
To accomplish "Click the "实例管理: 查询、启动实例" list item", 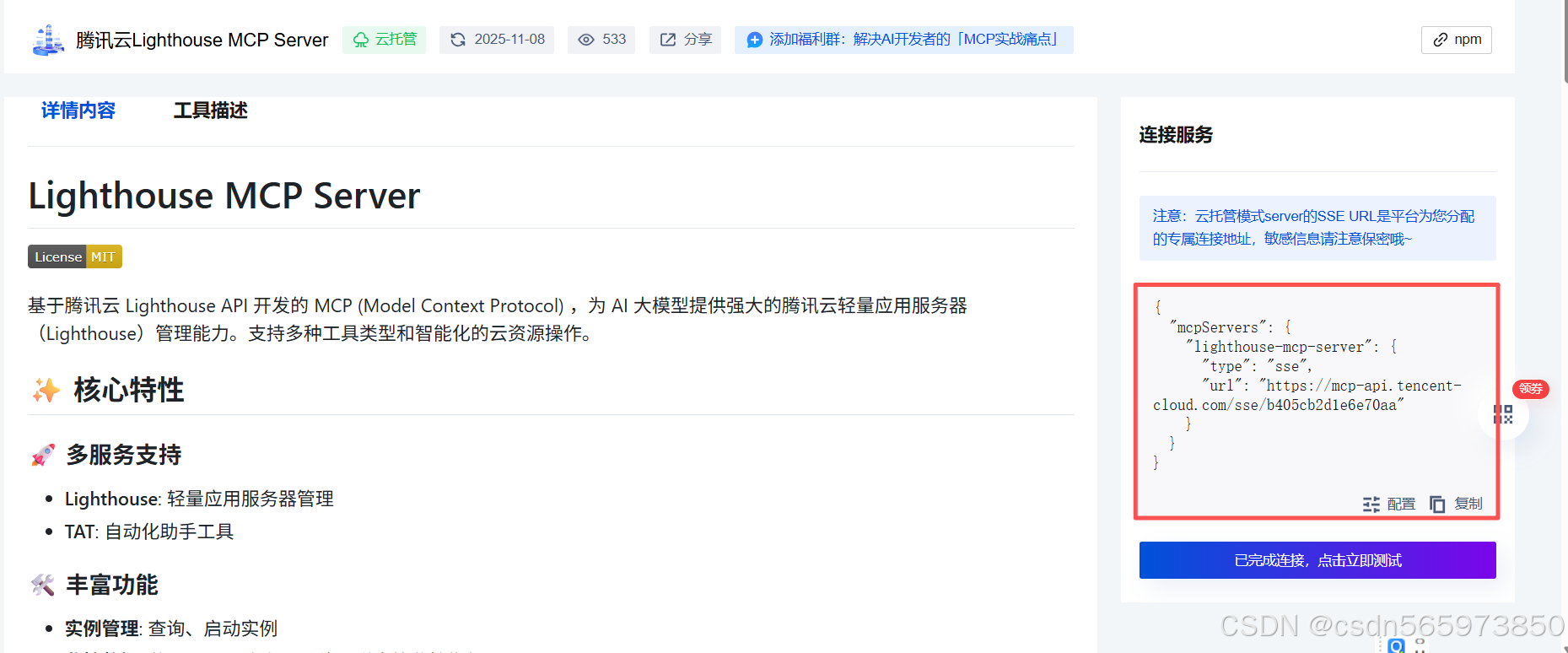I will [x=171, y=629].
